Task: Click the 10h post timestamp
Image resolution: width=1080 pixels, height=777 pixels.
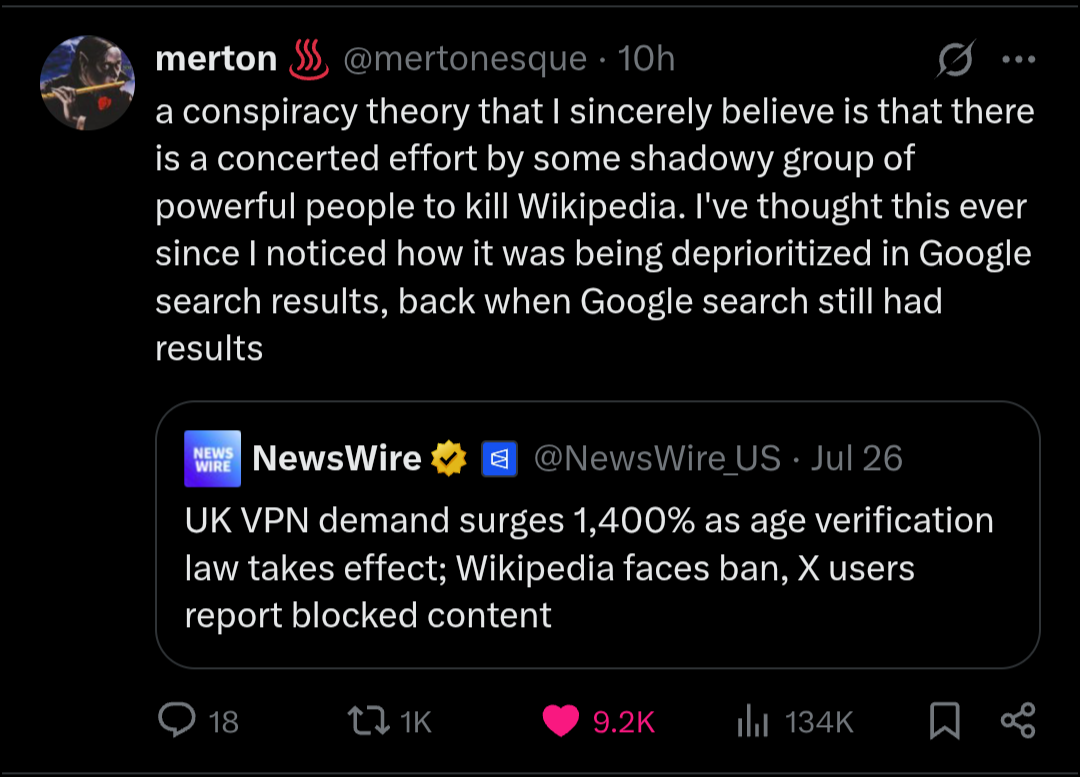Action: [x=647, y=60]
